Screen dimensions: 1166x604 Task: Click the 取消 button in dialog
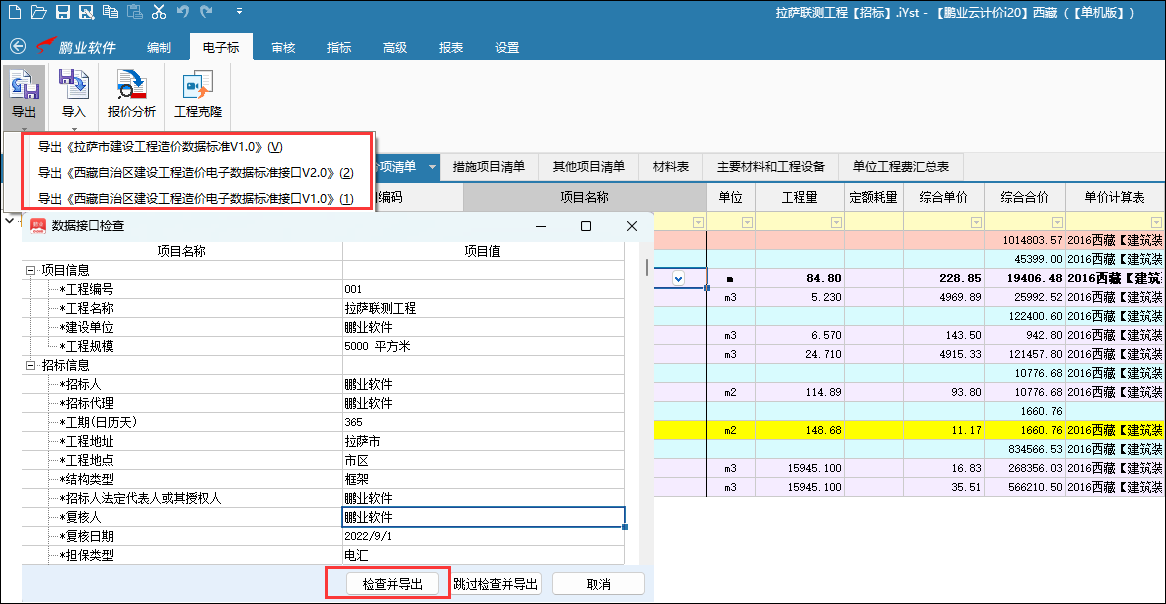pyautogui.click(x=598, y=584)
